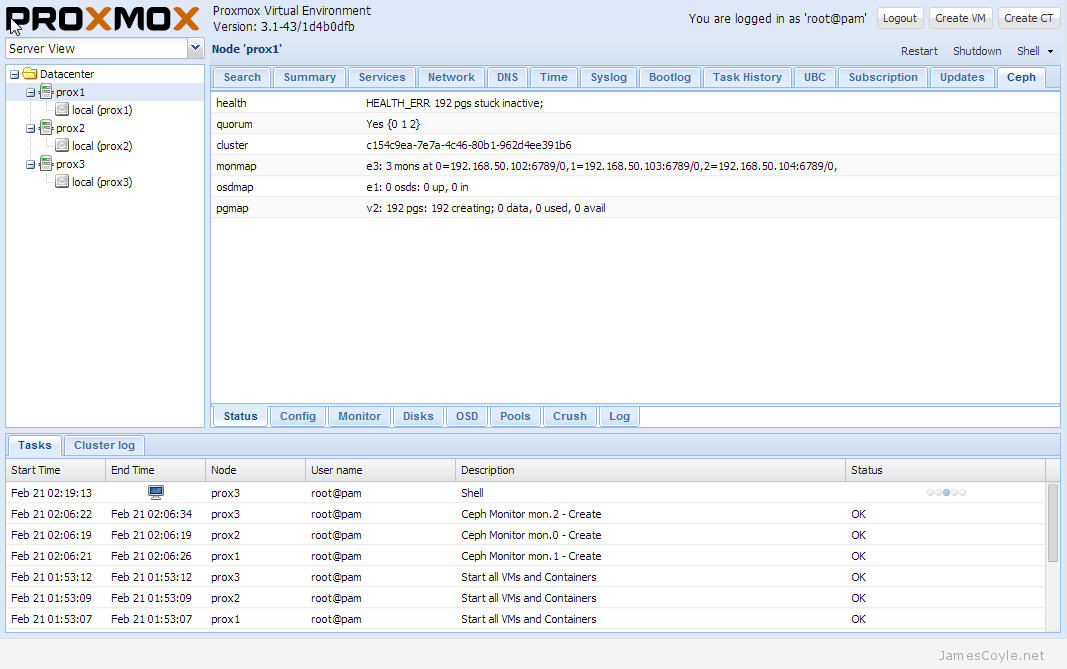Open the UBC tab
Screen dimensions: 1067x669
click(x=815, y=78)
